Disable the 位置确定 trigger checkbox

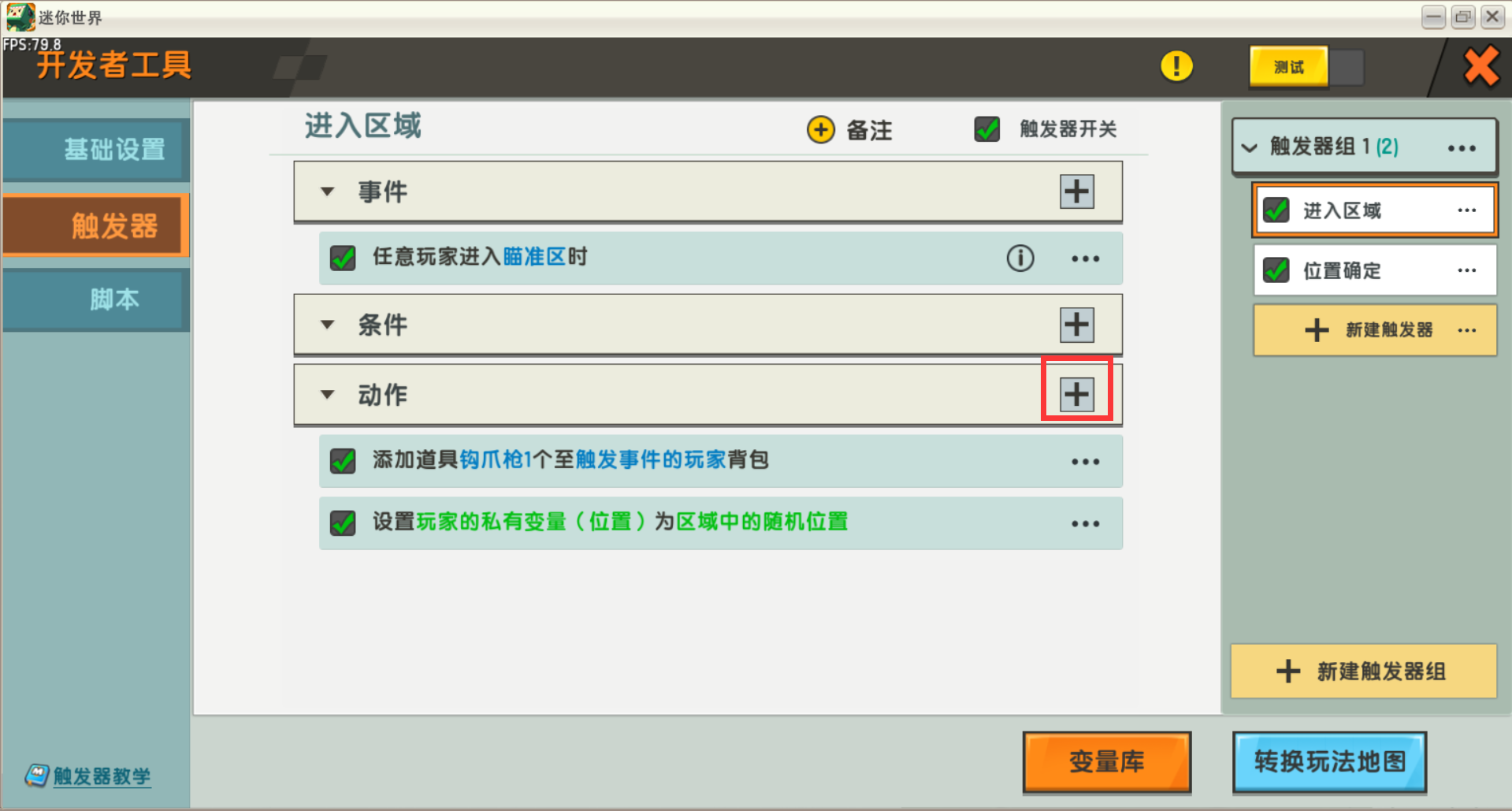1276,270
